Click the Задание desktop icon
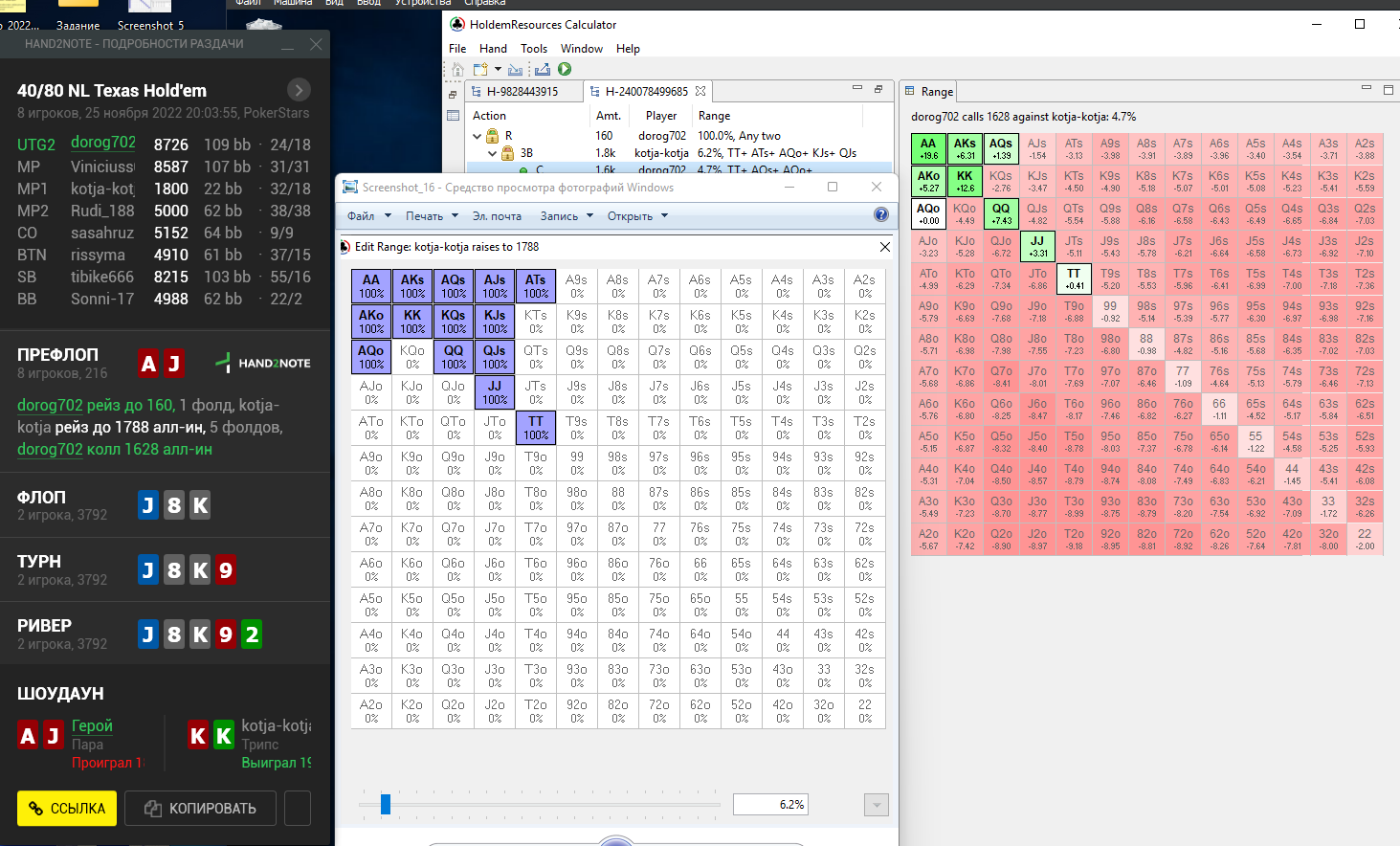 click(78, 15)
